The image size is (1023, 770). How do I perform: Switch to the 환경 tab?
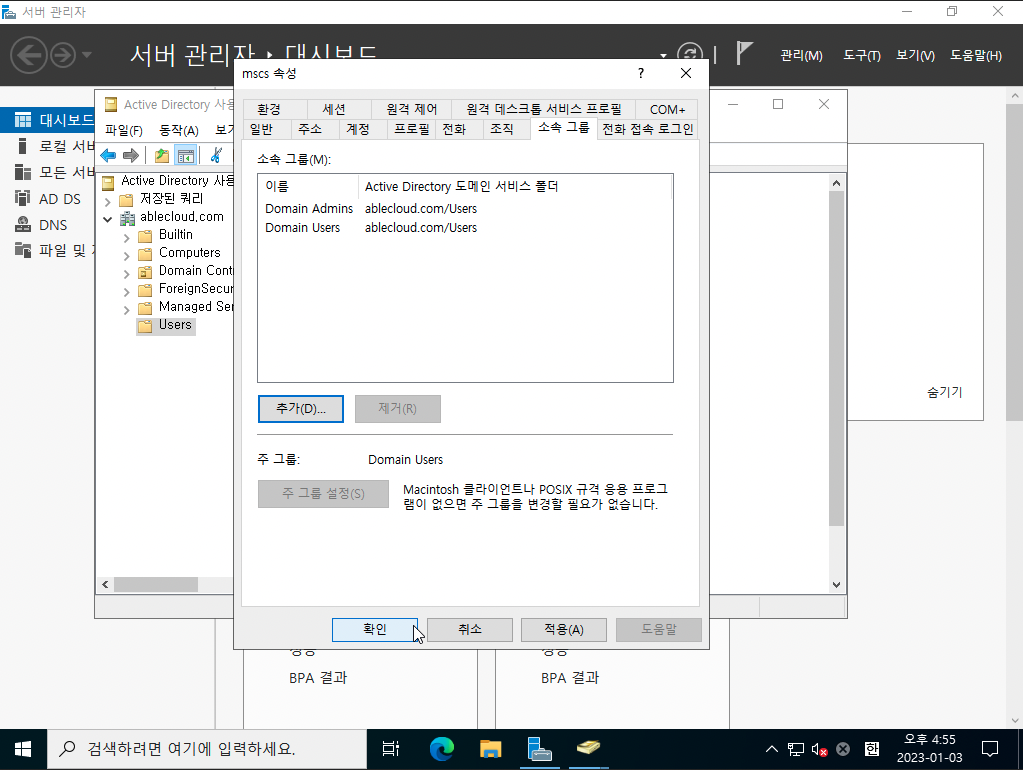(x=275, y=109)
